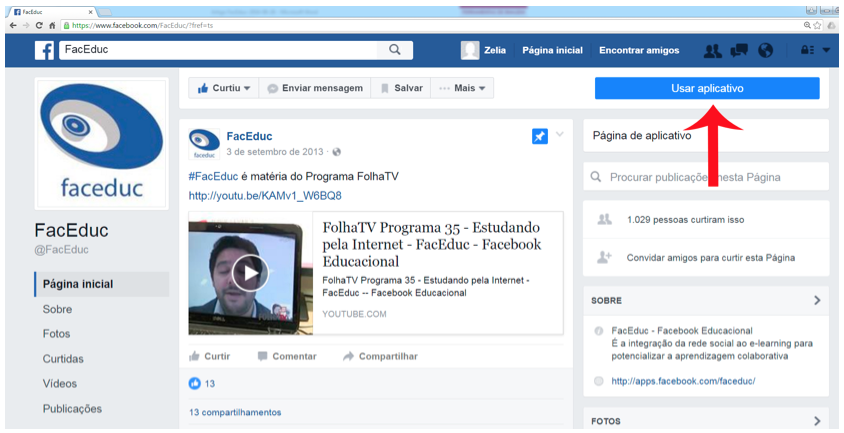Open post options chevron
The height and width of the screenshot is (433, 844).
(560, 135)
